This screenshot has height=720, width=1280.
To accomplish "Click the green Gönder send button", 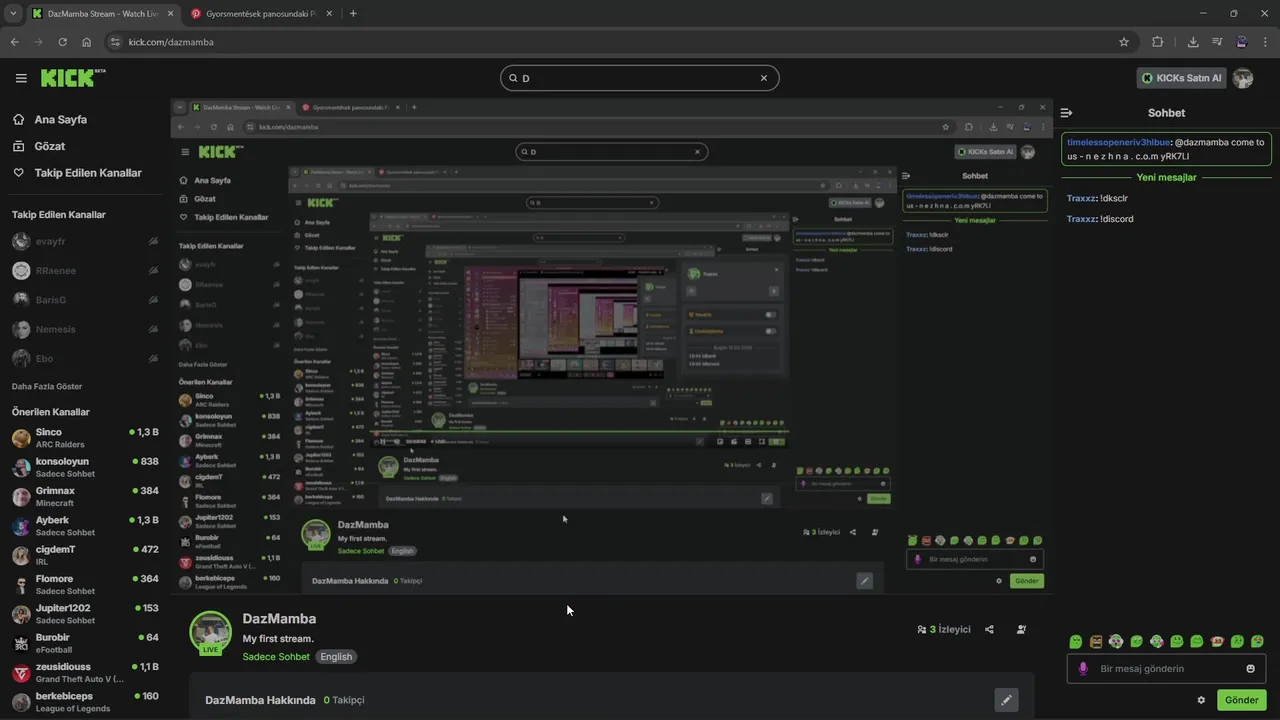I will tap(1242, 700).
